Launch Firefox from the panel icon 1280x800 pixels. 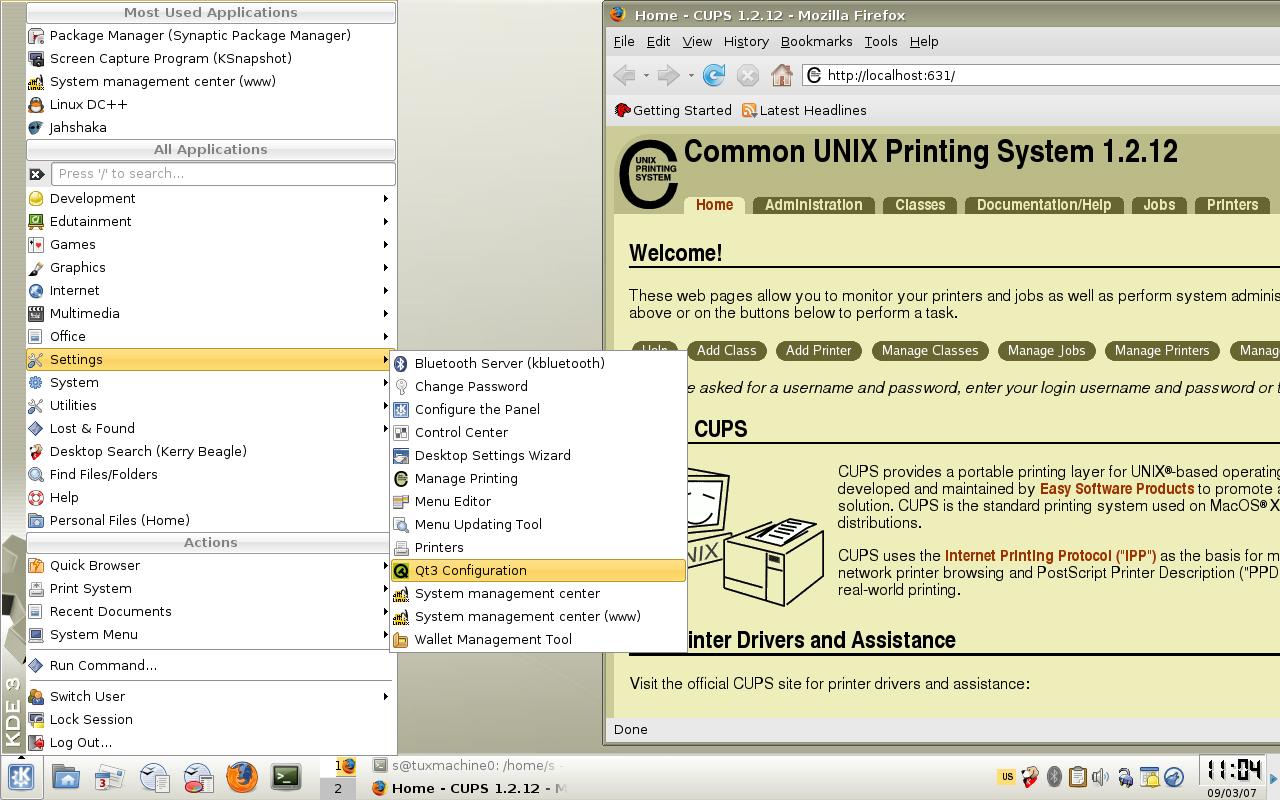tap(242, 777)
